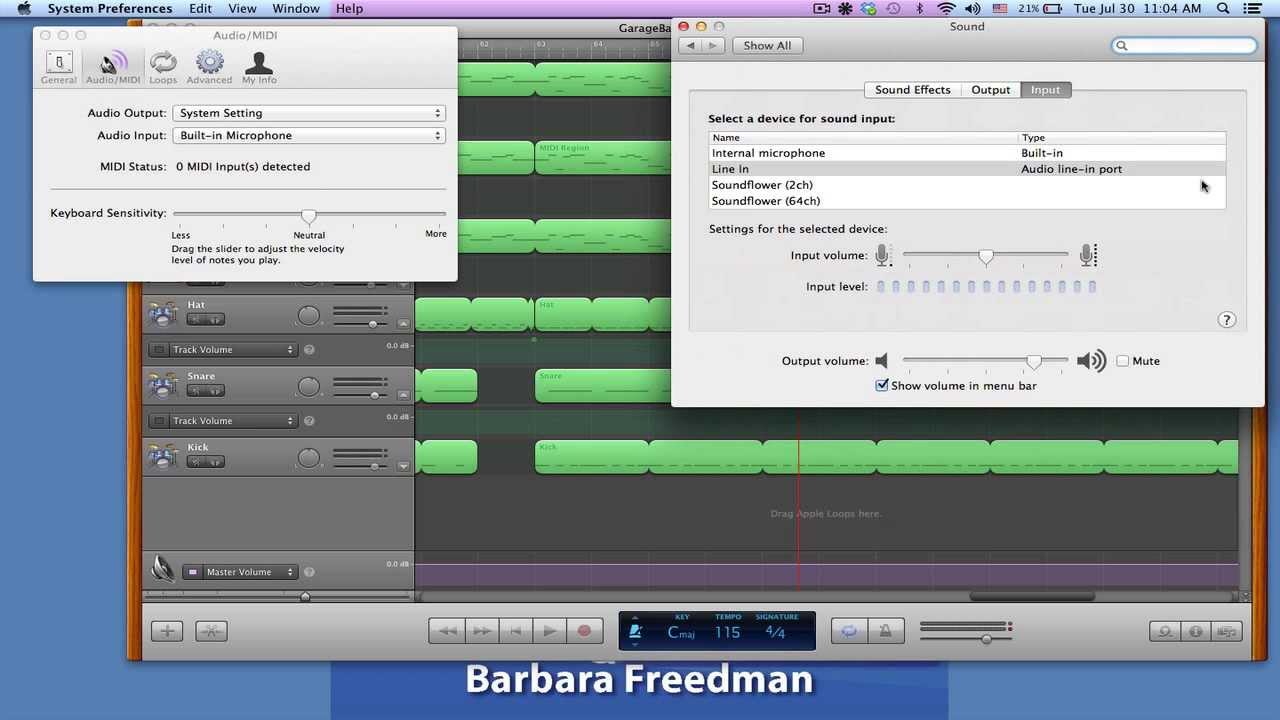
Task: Switch to the Output tab
Action: pos(991,90)
